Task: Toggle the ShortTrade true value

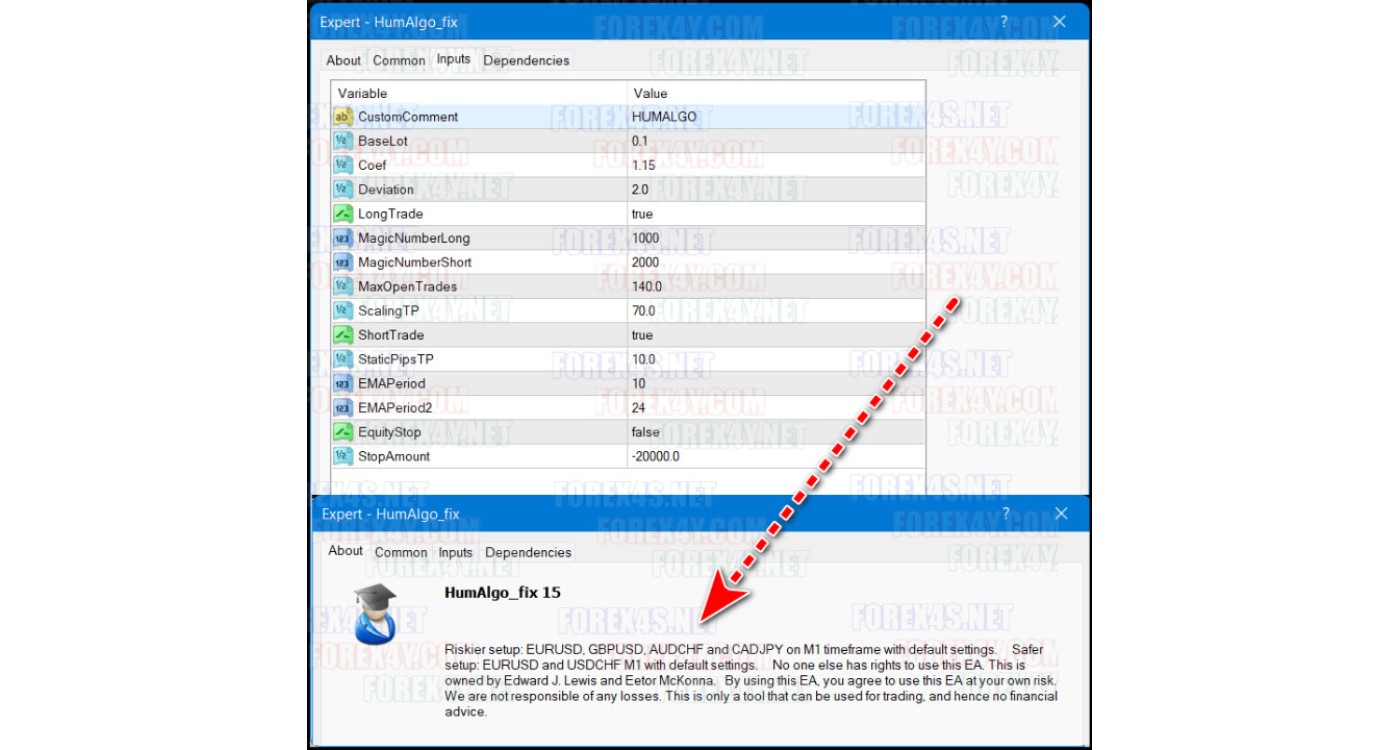Action: [642, 335]
